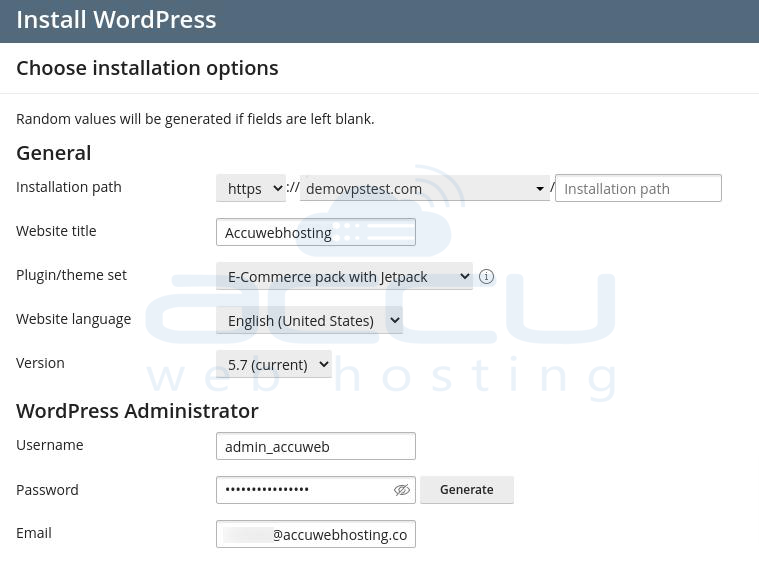The width and height of the screenshot is (759, 565).
Task: Open the demovpstest.com domain dropdown
Action: click(x=425, y=188)
